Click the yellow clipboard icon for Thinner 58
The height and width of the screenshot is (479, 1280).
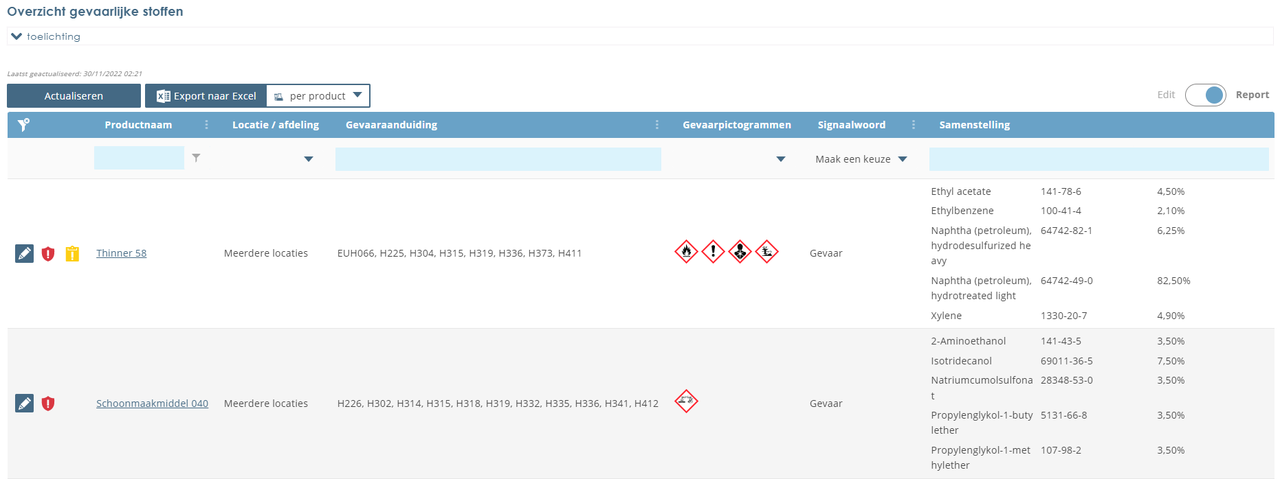71,254
